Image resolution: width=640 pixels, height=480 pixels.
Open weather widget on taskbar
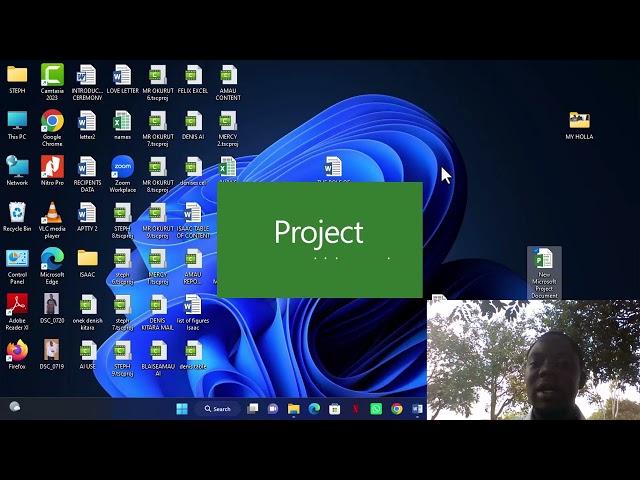pyautogui.click(x=15, y=406)
